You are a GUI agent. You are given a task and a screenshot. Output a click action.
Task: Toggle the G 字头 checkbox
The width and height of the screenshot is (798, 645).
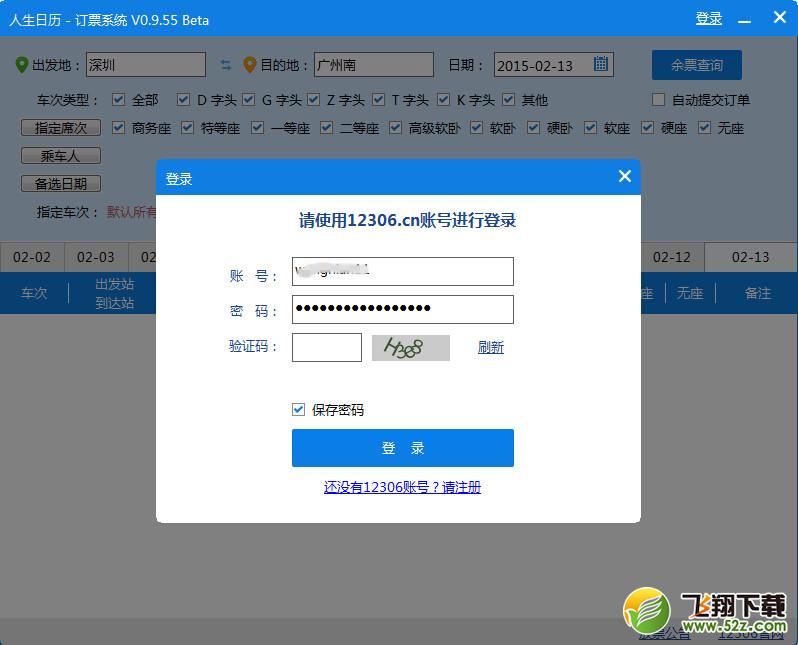248,99
